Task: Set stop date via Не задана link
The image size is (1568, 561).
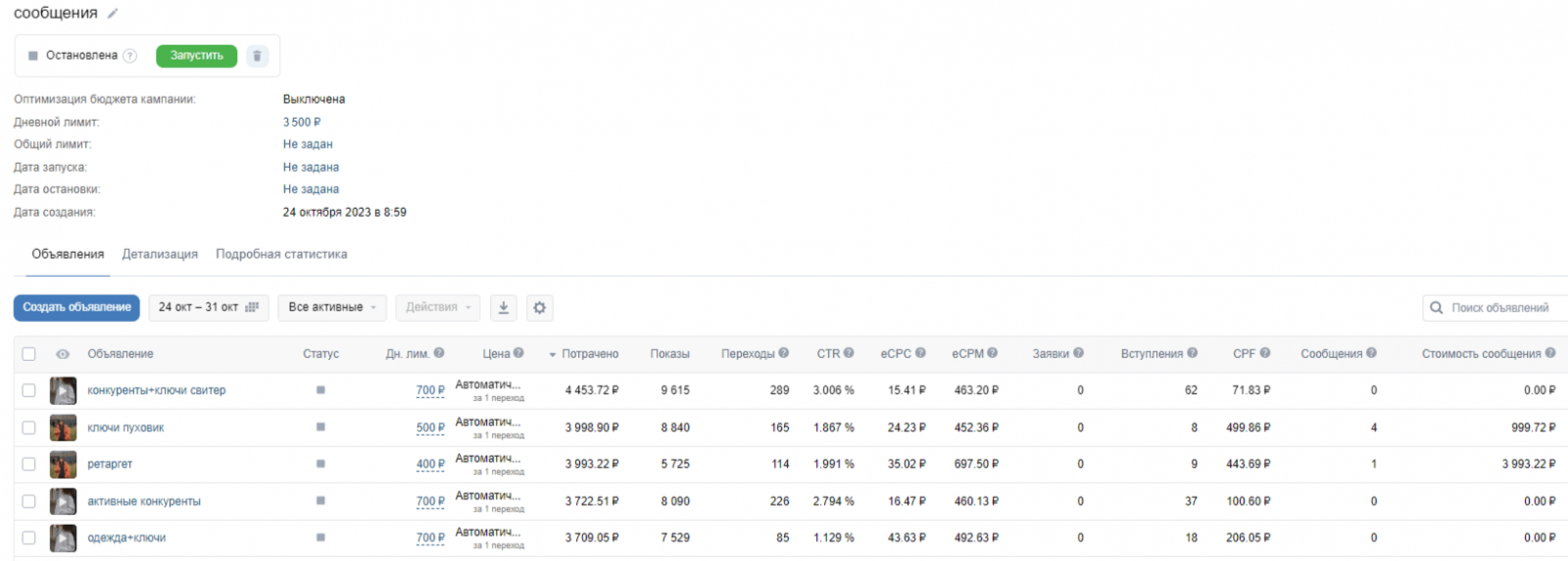Action: coord(311,189)
